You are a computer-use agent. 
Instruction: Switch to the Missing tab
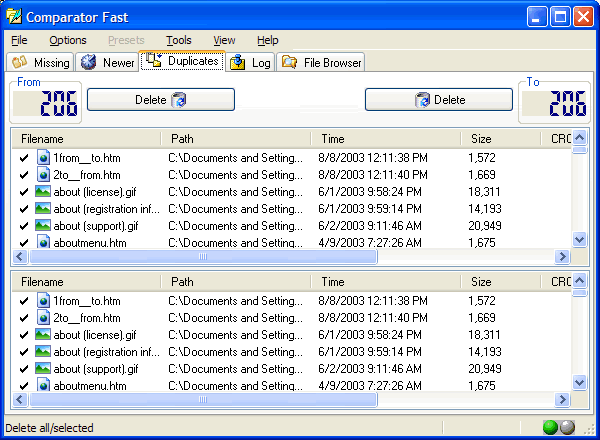(41, 63)
